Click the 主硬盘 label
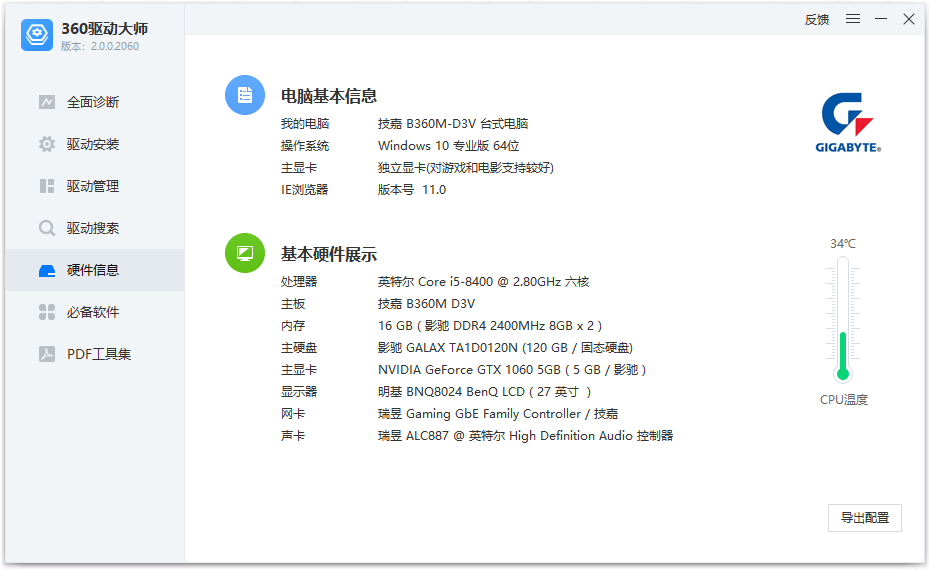The height and width of the screenshot is (570, 930). click(299, 348)
